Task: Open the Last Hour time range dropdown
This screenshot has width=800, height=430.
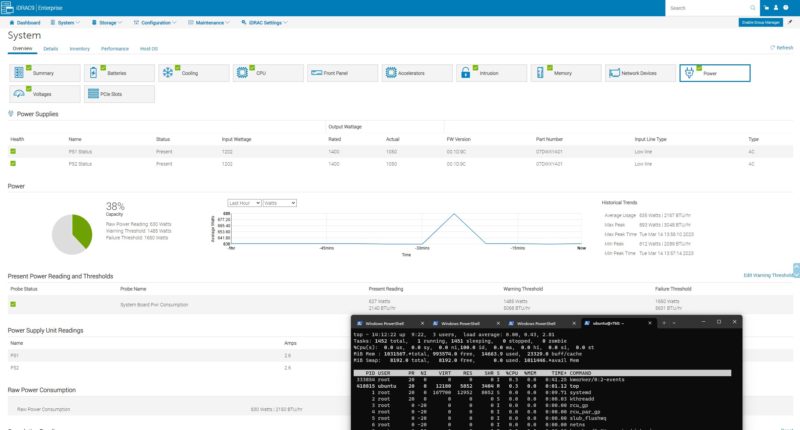Action: [243, 202]
